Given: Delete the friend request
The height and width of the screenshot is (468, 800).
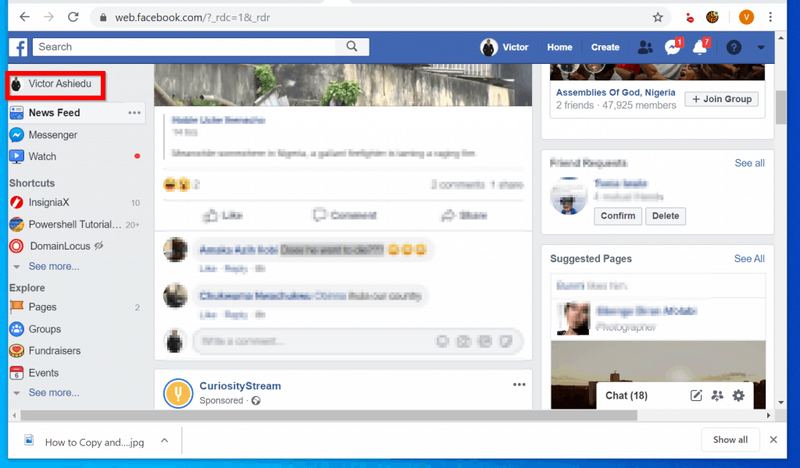Looking at the screenshot, I should (x=665, y=216).
